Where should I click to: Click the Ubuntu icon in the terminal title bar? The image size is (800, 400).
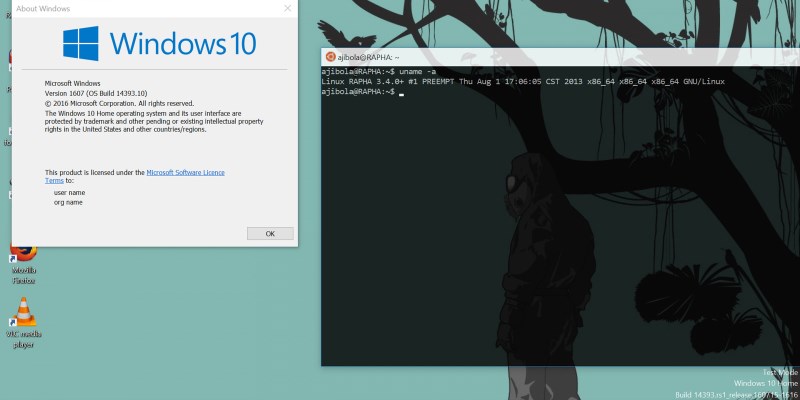330,57
